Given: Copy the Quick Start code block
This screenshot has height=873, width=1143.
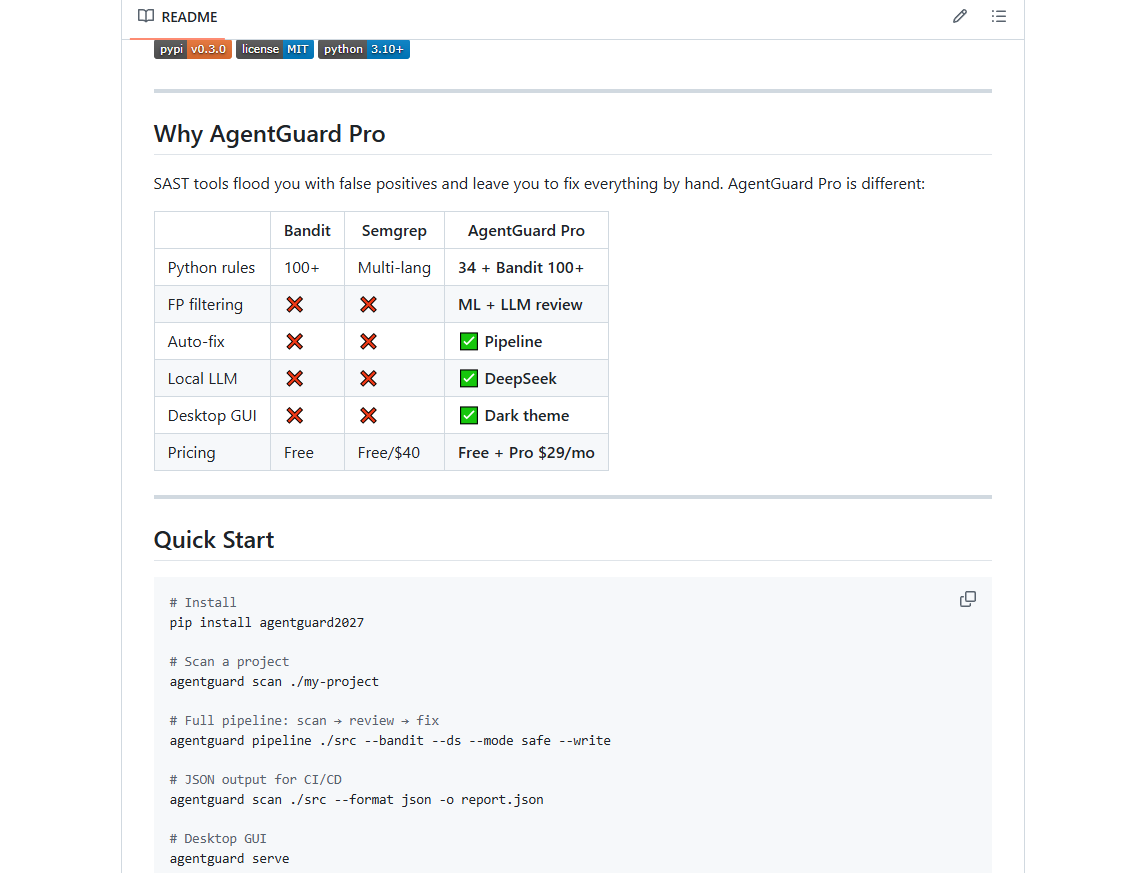Looking at the screenshot, I should 967,599.
